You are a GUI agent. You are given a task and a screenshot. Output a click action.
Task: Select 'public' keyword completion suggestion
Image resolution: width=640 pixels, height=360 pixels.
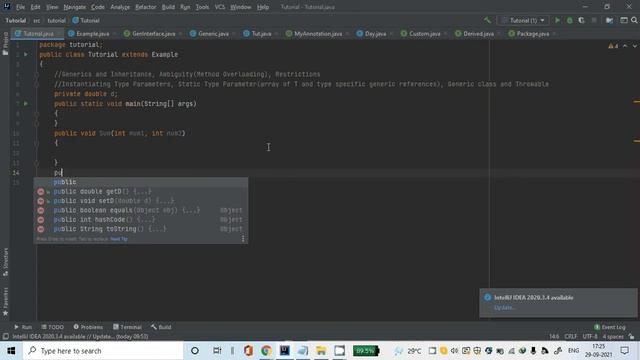click(141, 182)
